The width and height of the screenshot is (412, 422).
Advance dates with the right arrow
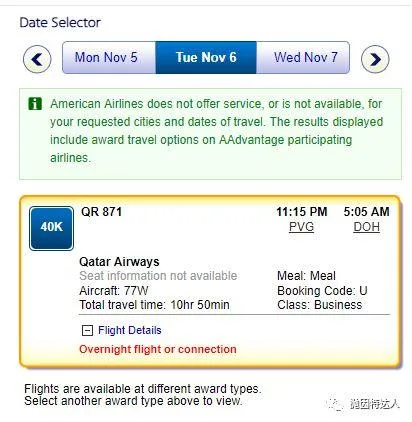(375, 59)
